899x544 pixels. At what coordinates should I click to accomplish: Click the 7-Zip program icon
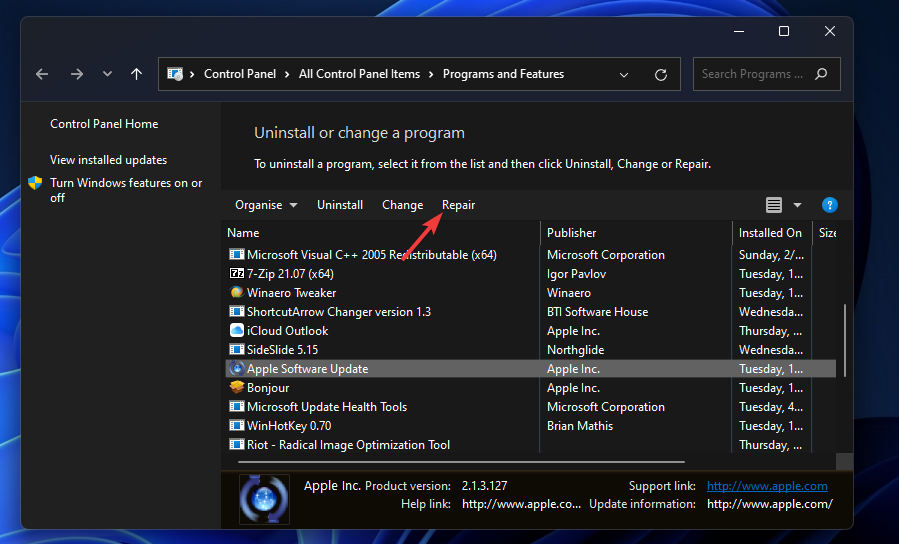(x=237, y=273)
